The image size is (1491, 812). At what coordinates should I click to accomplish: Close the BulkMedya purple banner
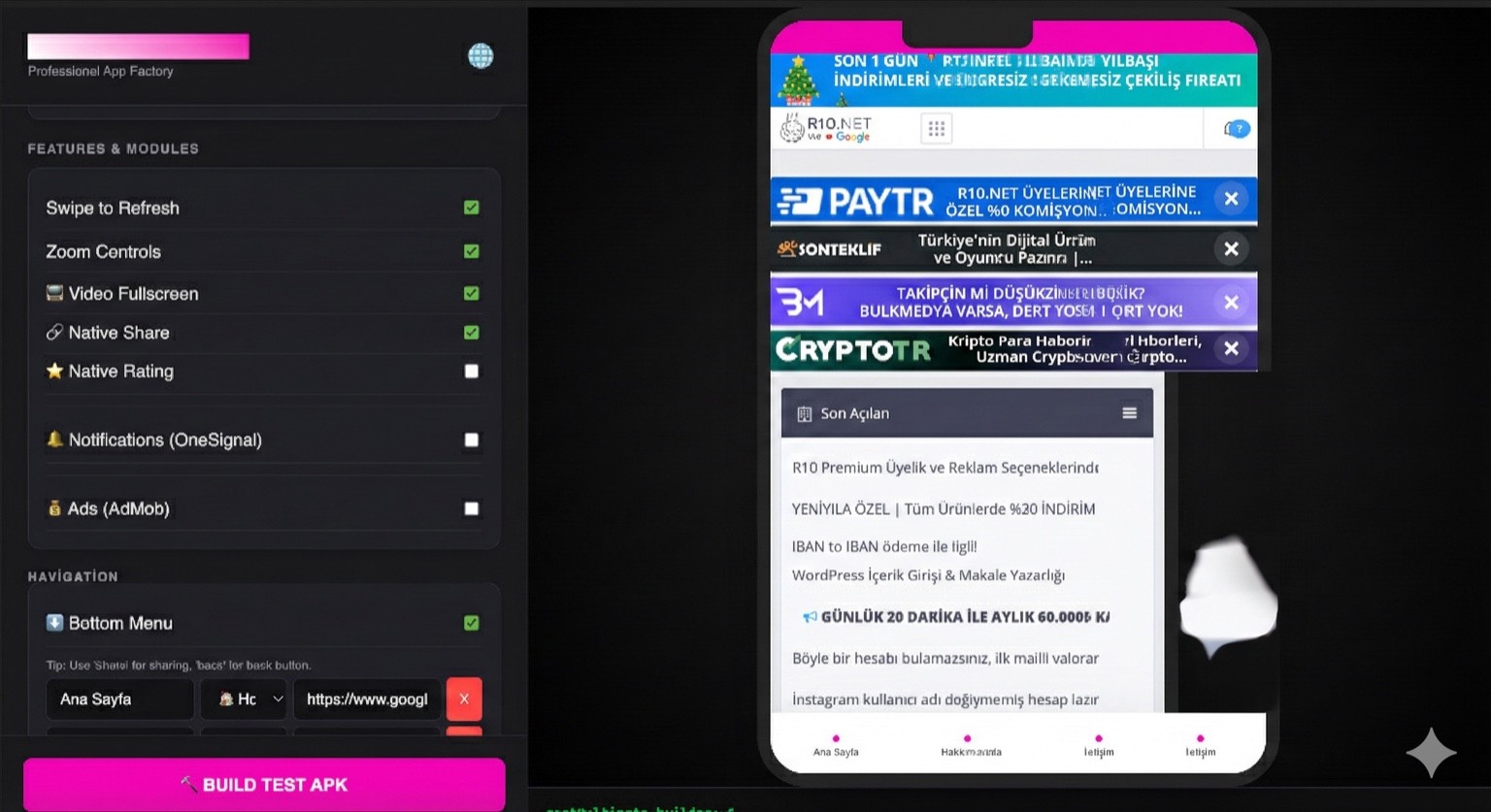(x=1231, y=302)
